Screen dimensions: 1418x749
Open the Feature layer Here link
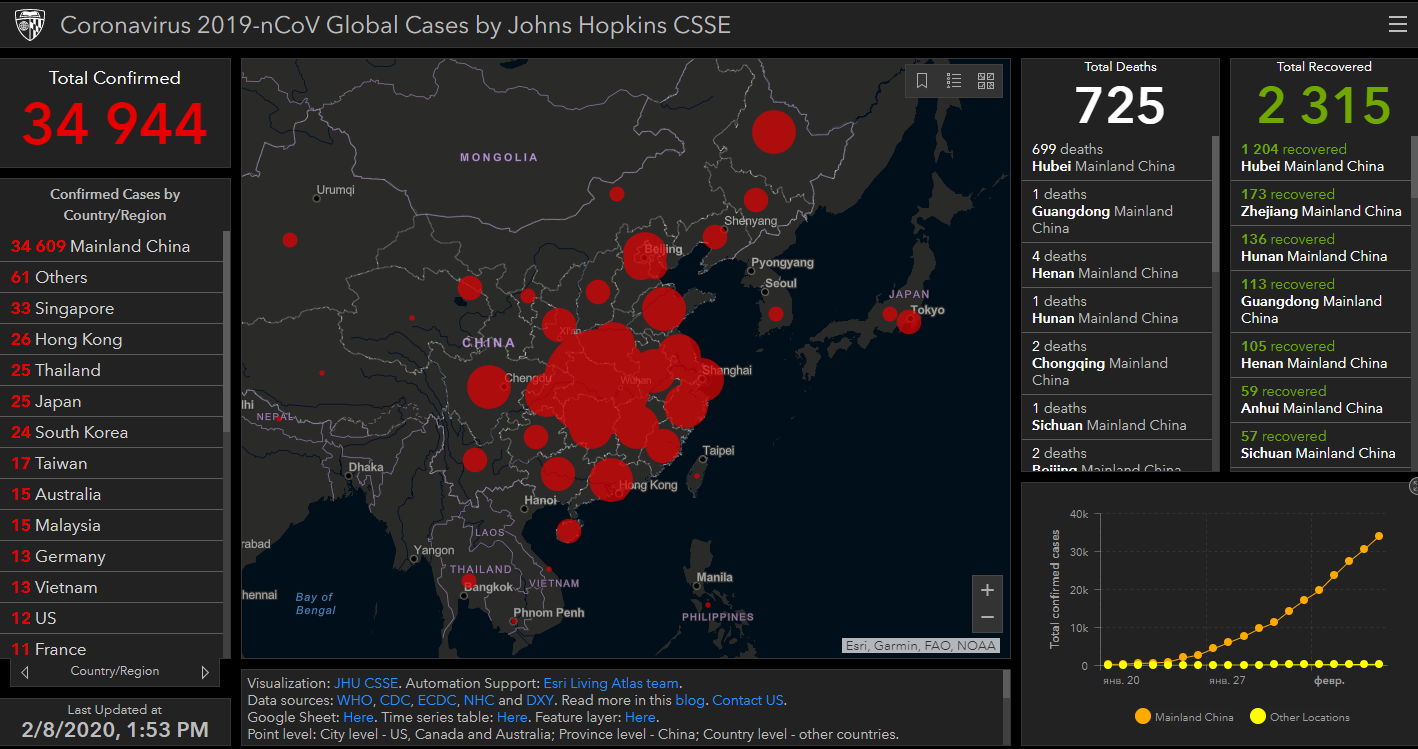pyautogui.click(x=640, y=717)
